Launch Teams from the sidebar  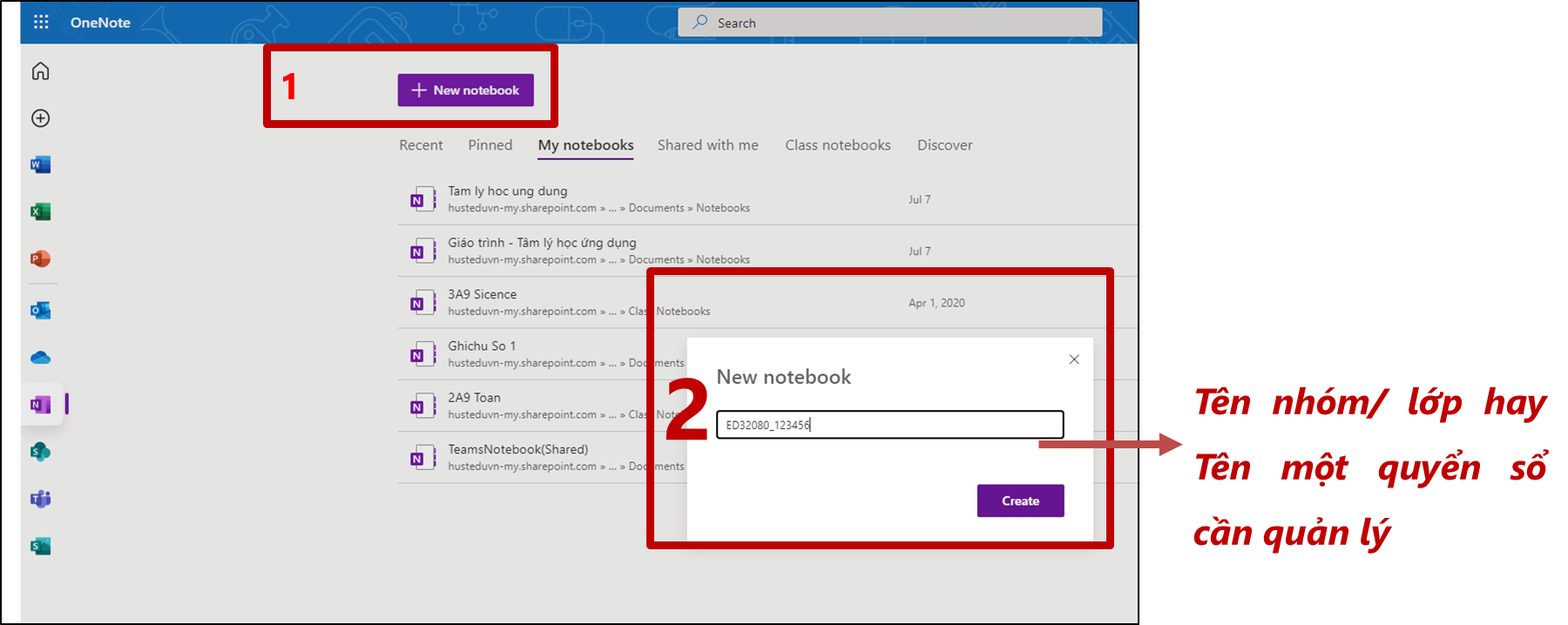coord(41,499)
